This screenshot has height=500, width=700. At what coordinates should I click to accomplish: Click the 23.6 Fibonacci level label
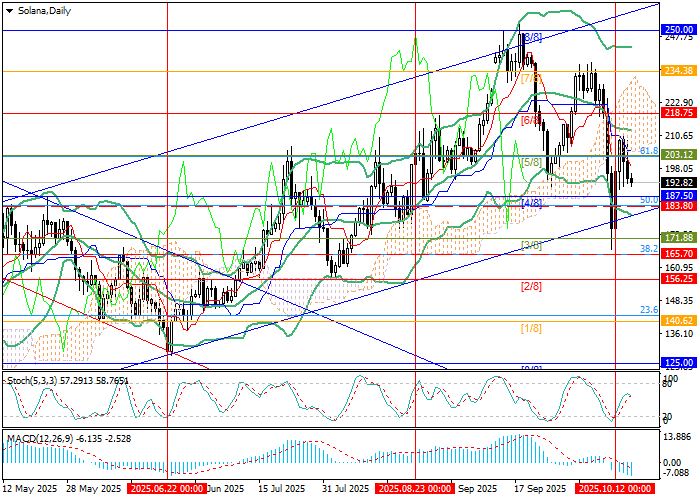pos(649,310)
